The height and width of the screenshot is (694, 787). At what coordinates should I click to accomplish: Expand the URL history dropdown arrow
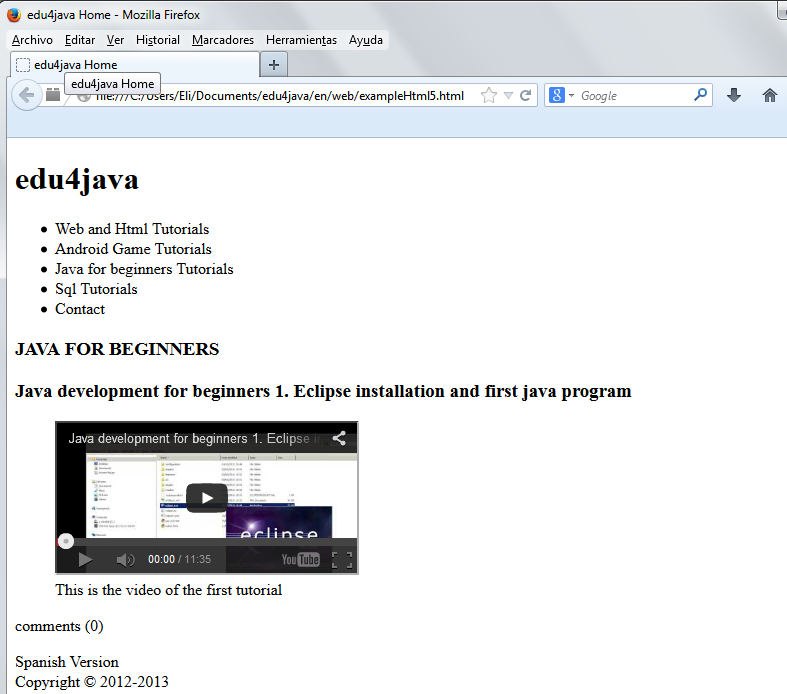point(508,95)
